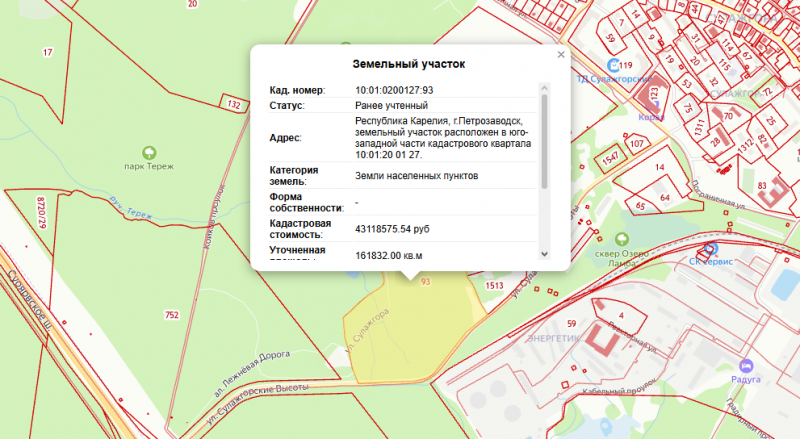Select parcel 752 on the map
800x439 pixels.
click(x=172, y=315)
